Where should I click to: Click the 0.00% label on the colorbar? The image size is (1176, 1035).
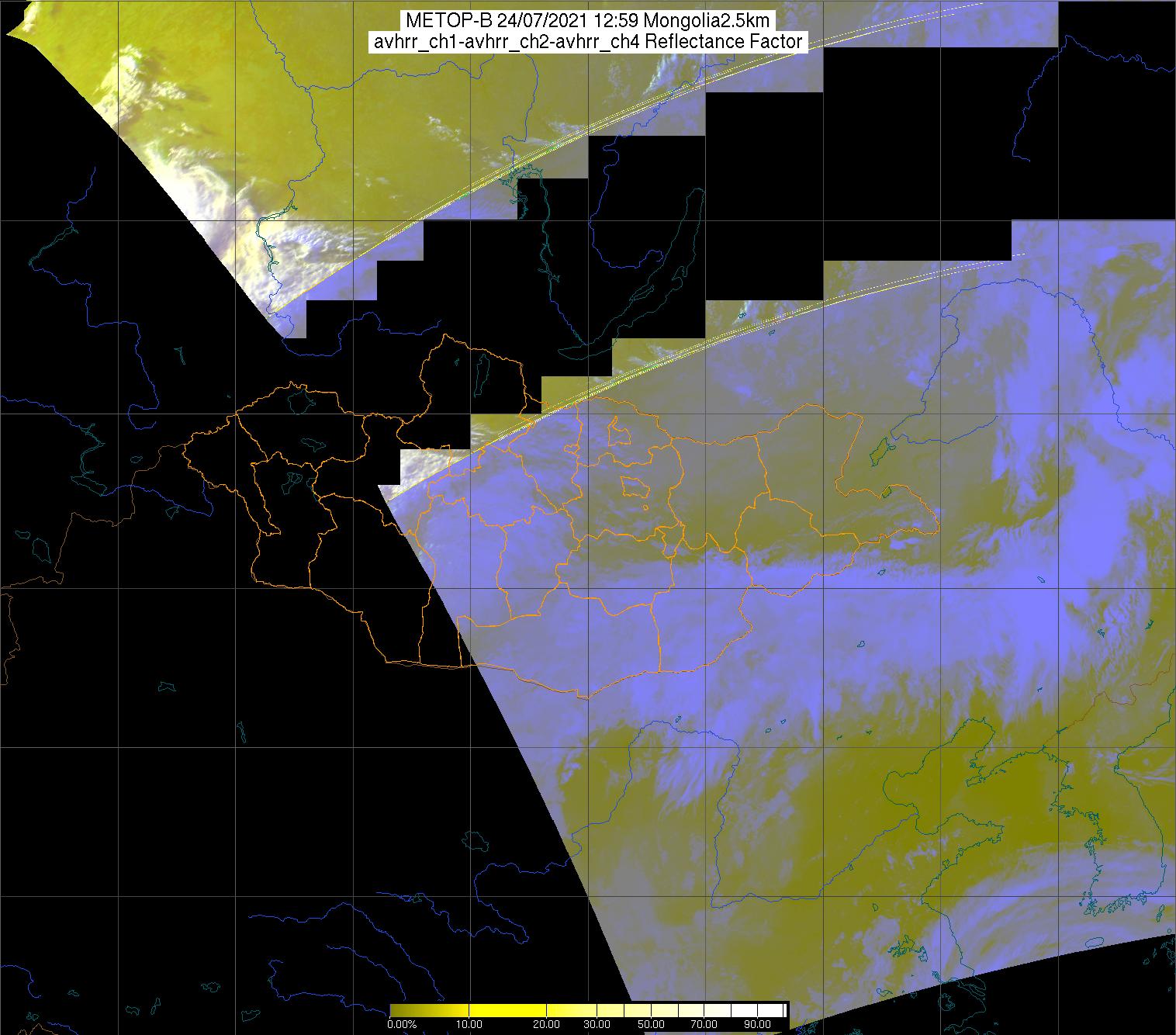tap(402, 1025)
